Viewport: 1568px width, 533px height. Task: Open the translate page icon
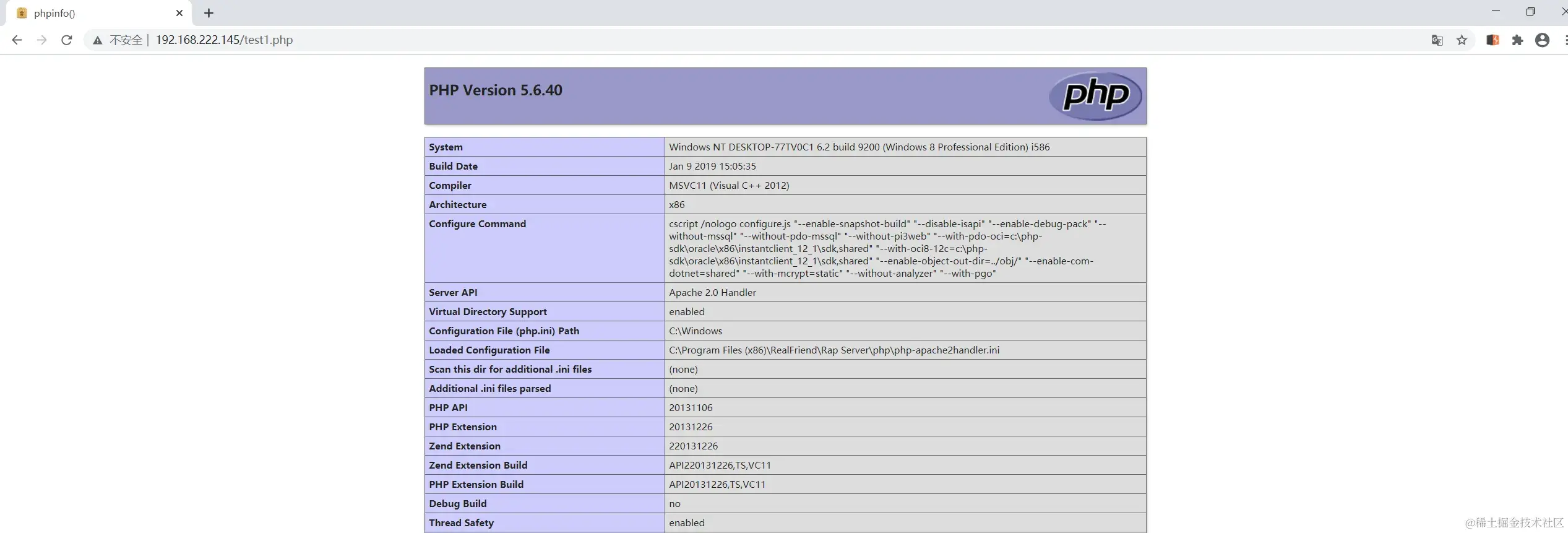tap(1437, 40)
